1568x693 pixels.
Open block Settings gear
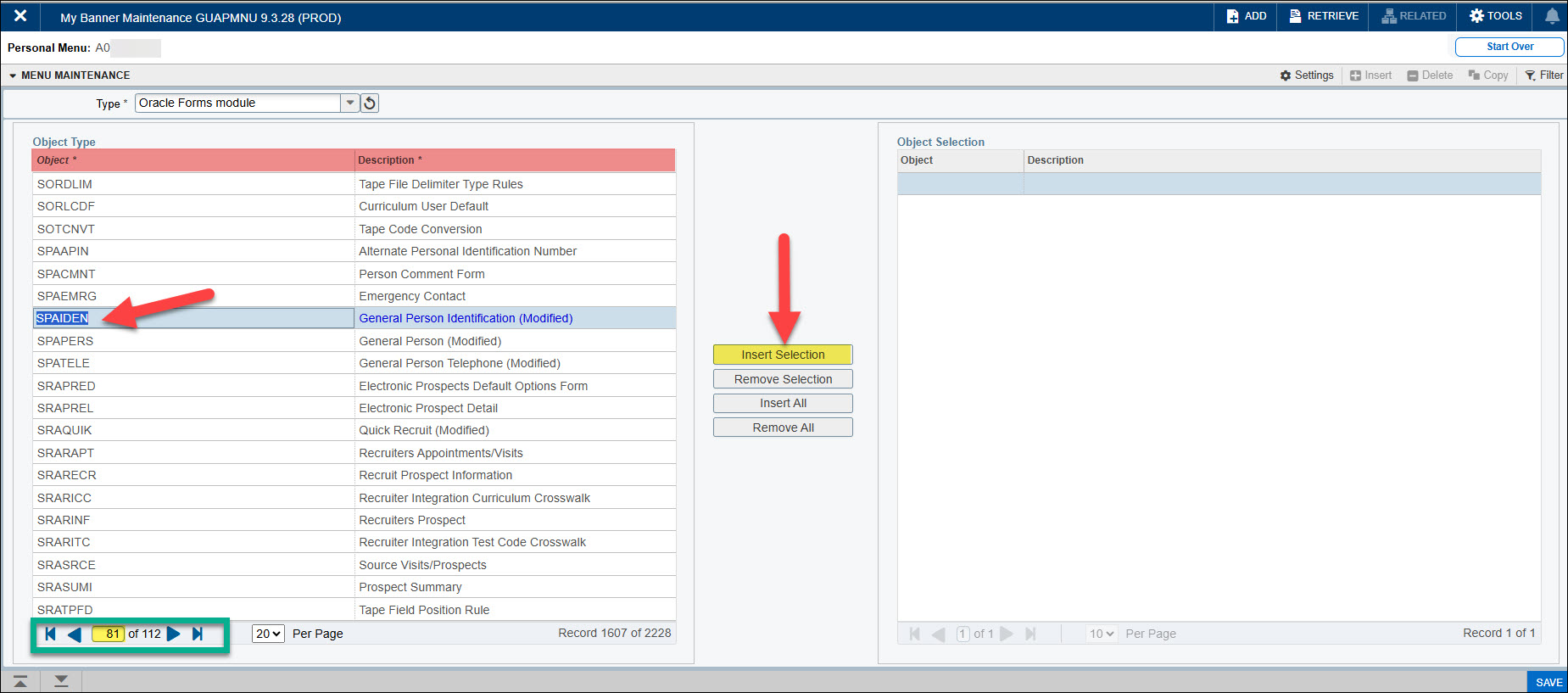1307,75
